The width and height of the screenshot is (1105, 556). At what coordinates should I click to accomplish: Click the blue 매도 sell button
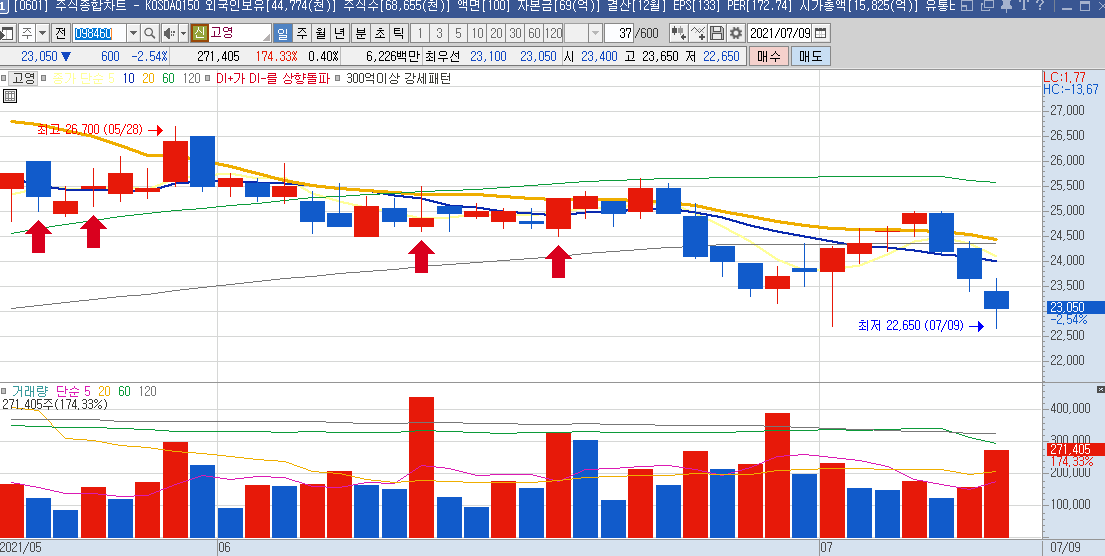pyautogui.click(x=810, y=56)
